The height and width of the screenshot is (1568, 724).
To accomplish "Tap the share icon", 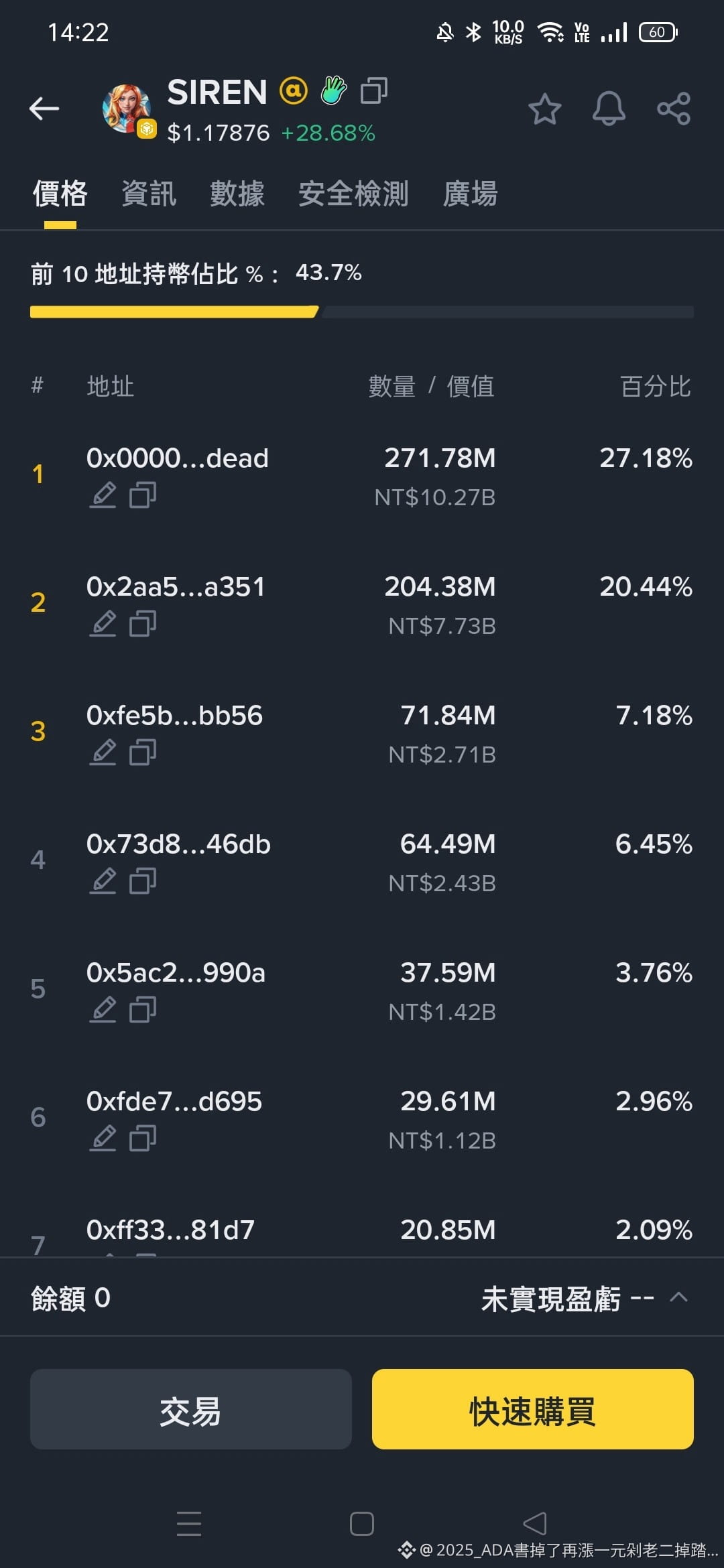I will (674, 109).
